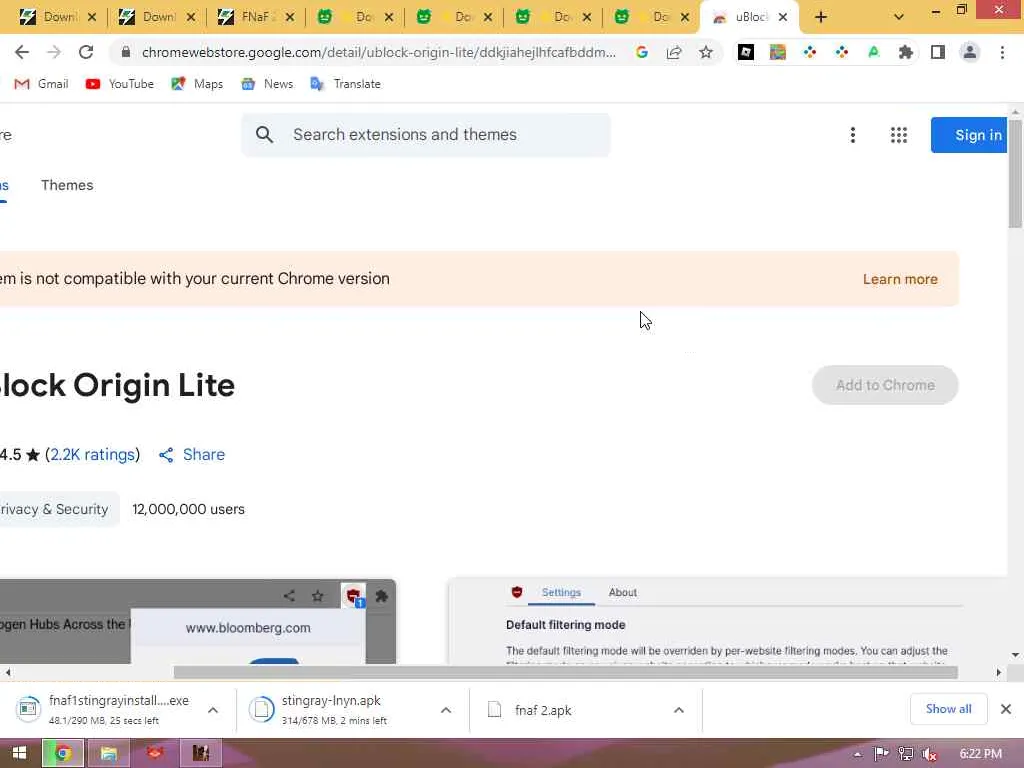This screenshot has height=768, width=1024.
Task: Open the Chrome profile avatar
Action: pos(970,52)
